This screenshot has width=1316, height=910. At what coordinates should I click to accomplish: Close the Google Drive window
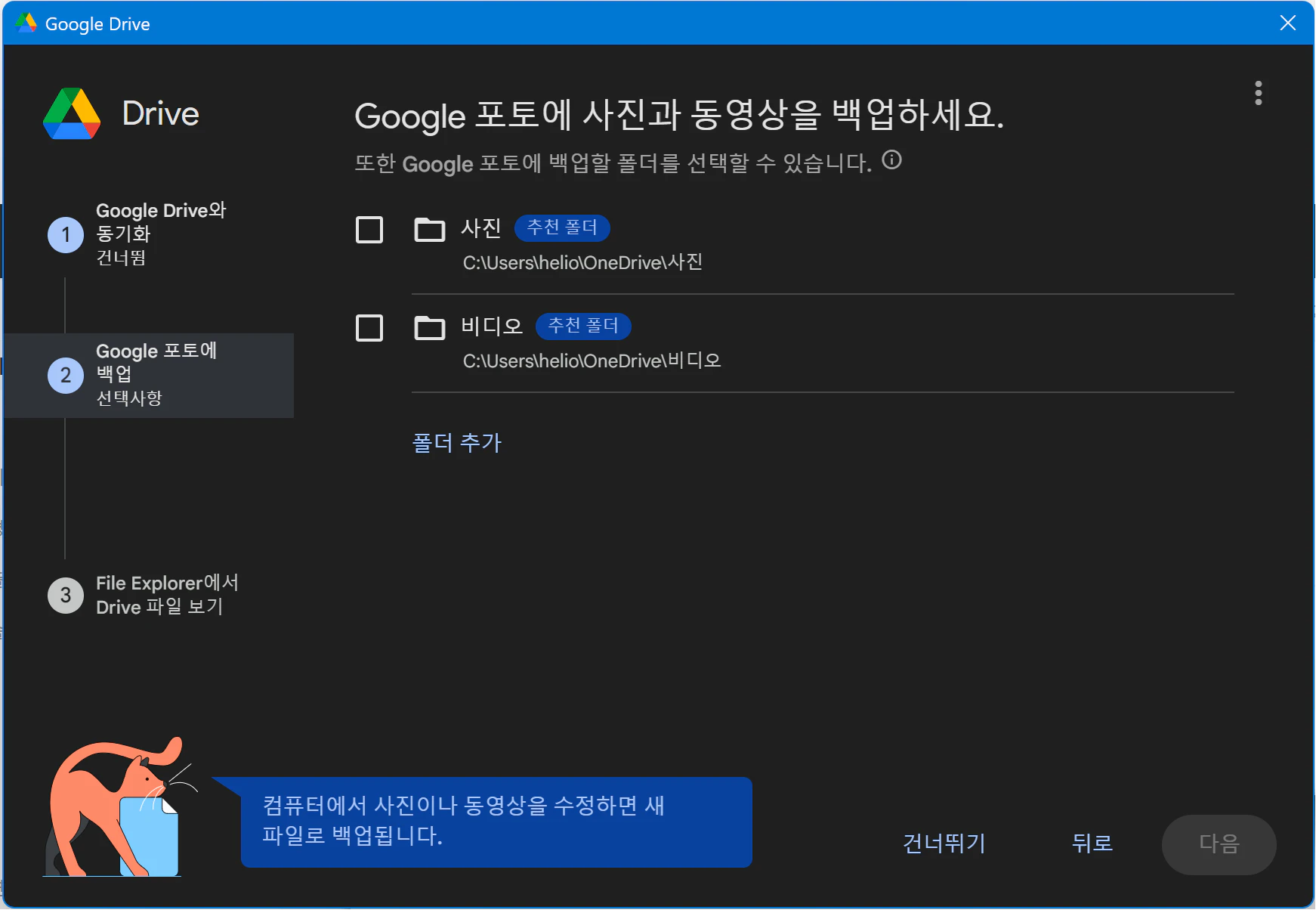click(x=1288, y=23)
